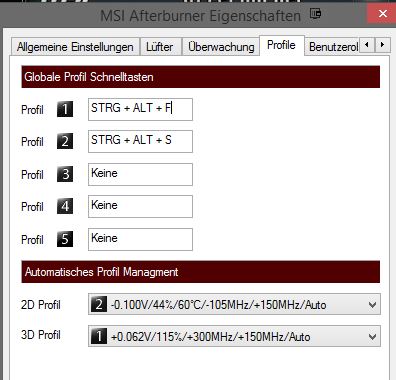Image resolution: width=396 pixels, height=380 pixels.
Task: Open the Allgemeine Einstellungen tab
Action: (75, 47)
